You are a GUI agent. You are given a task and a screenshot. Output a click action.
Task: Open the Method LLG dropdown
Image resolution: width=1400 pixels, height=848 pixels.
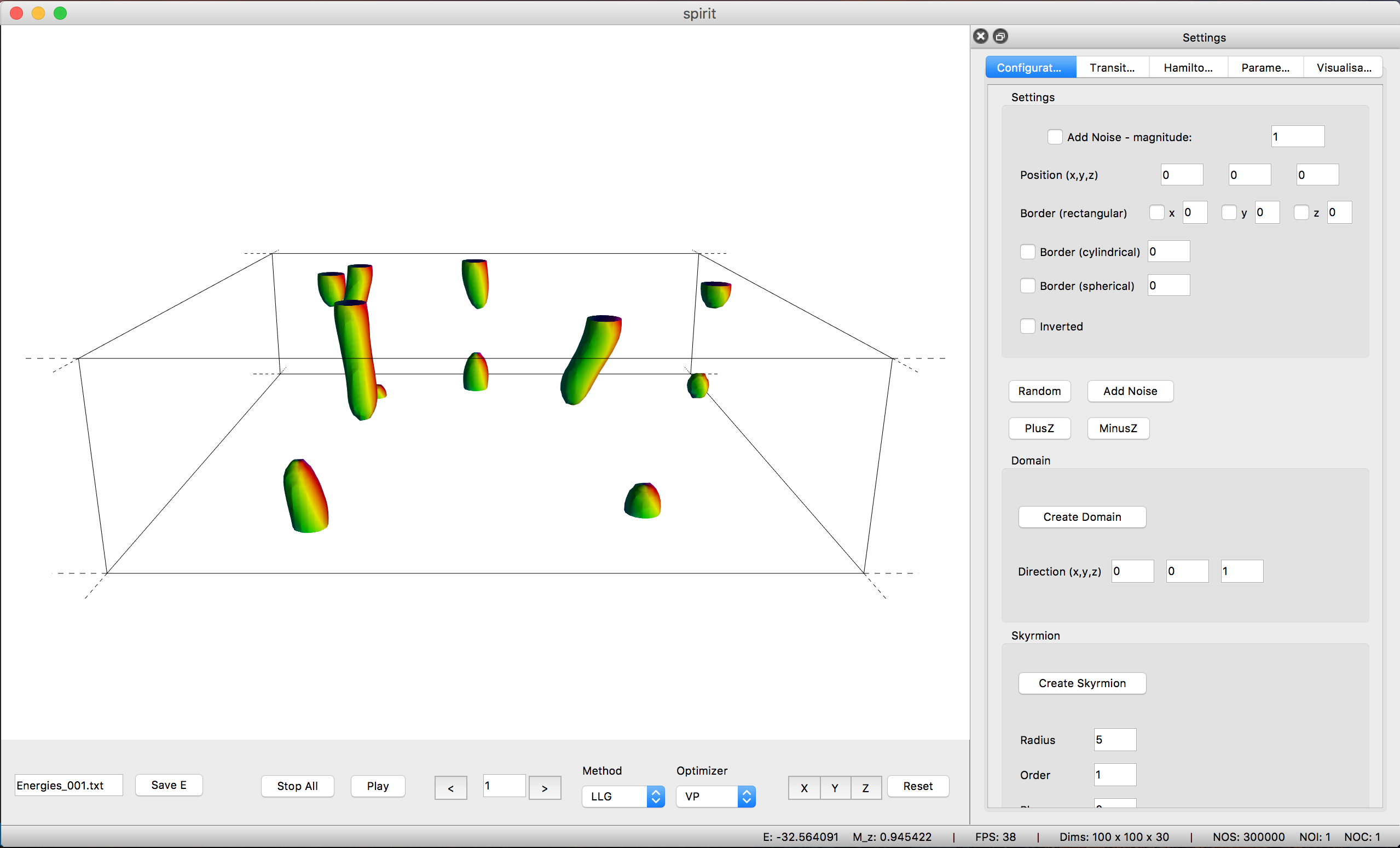tap(623, 797)
